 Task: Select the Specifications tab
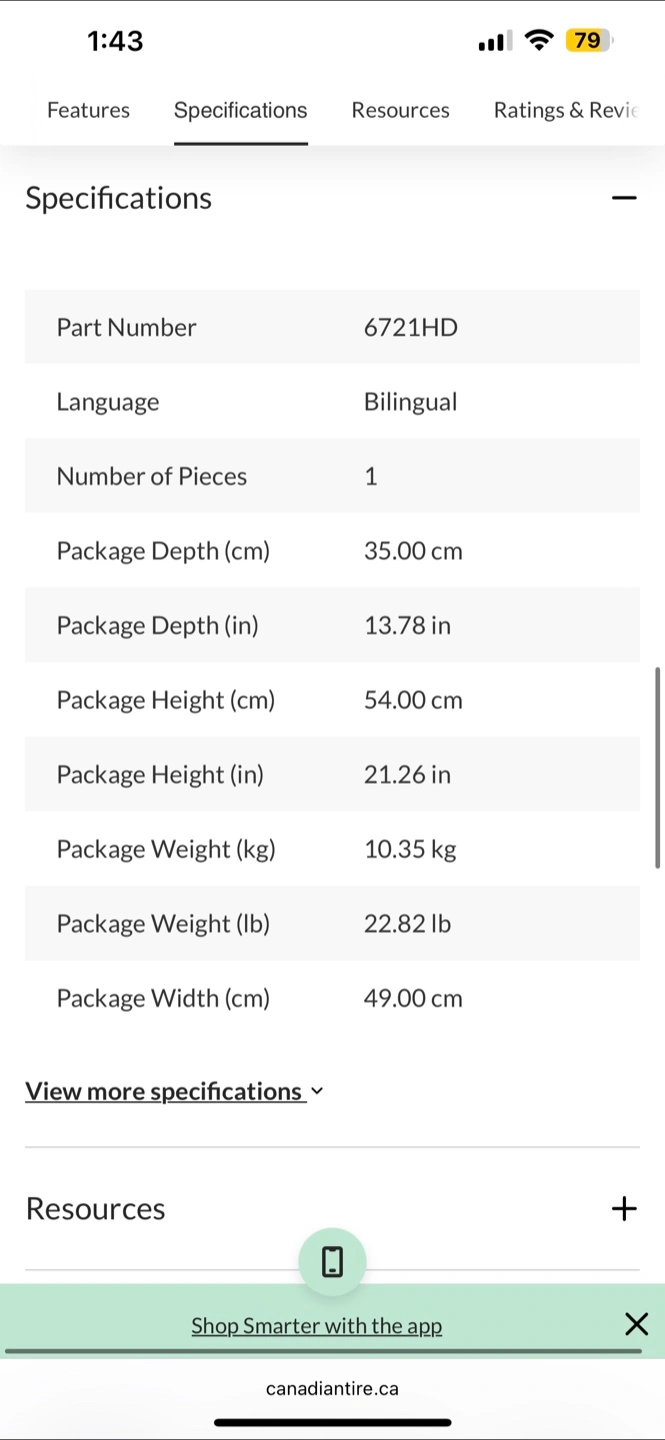240,110
